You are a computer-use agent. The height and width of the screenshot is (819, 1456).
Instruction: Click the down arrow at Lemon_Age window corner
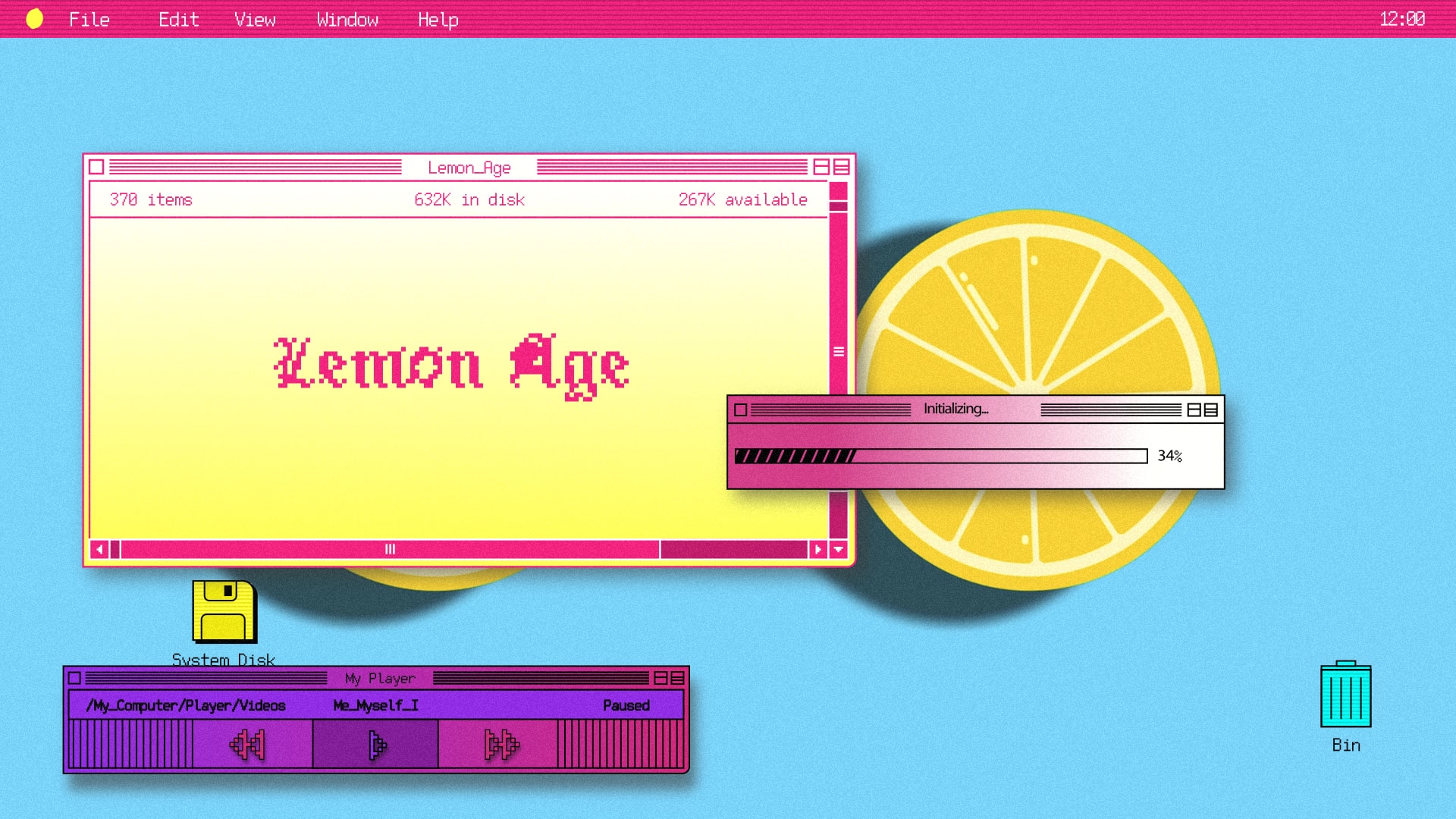839,550
